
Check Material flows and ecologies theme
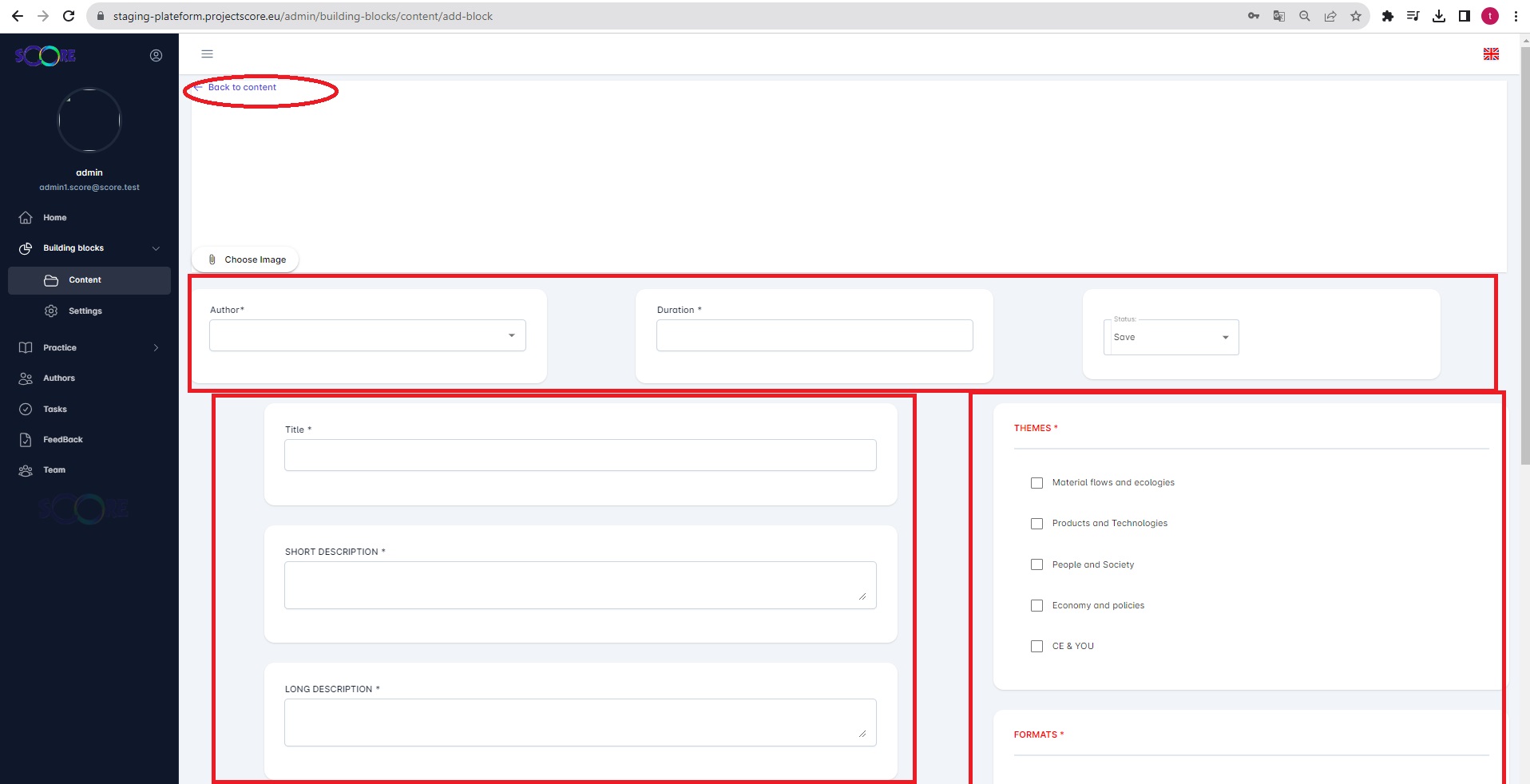[x=1037, y=483]
